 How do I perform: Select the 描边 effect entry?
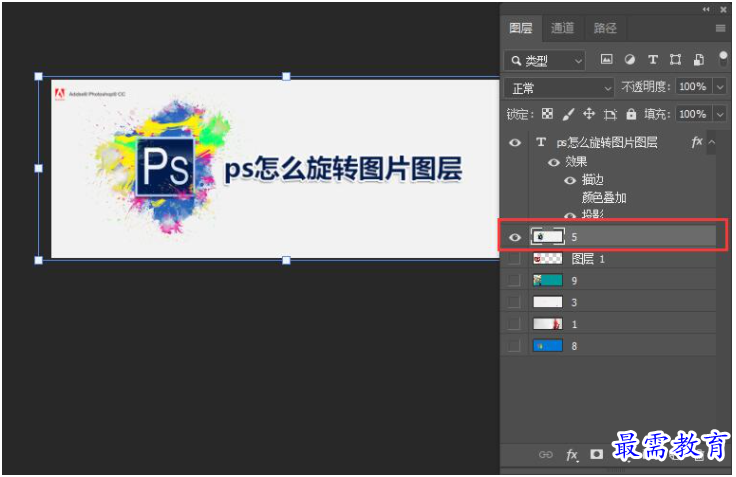[x=592, y=180]
